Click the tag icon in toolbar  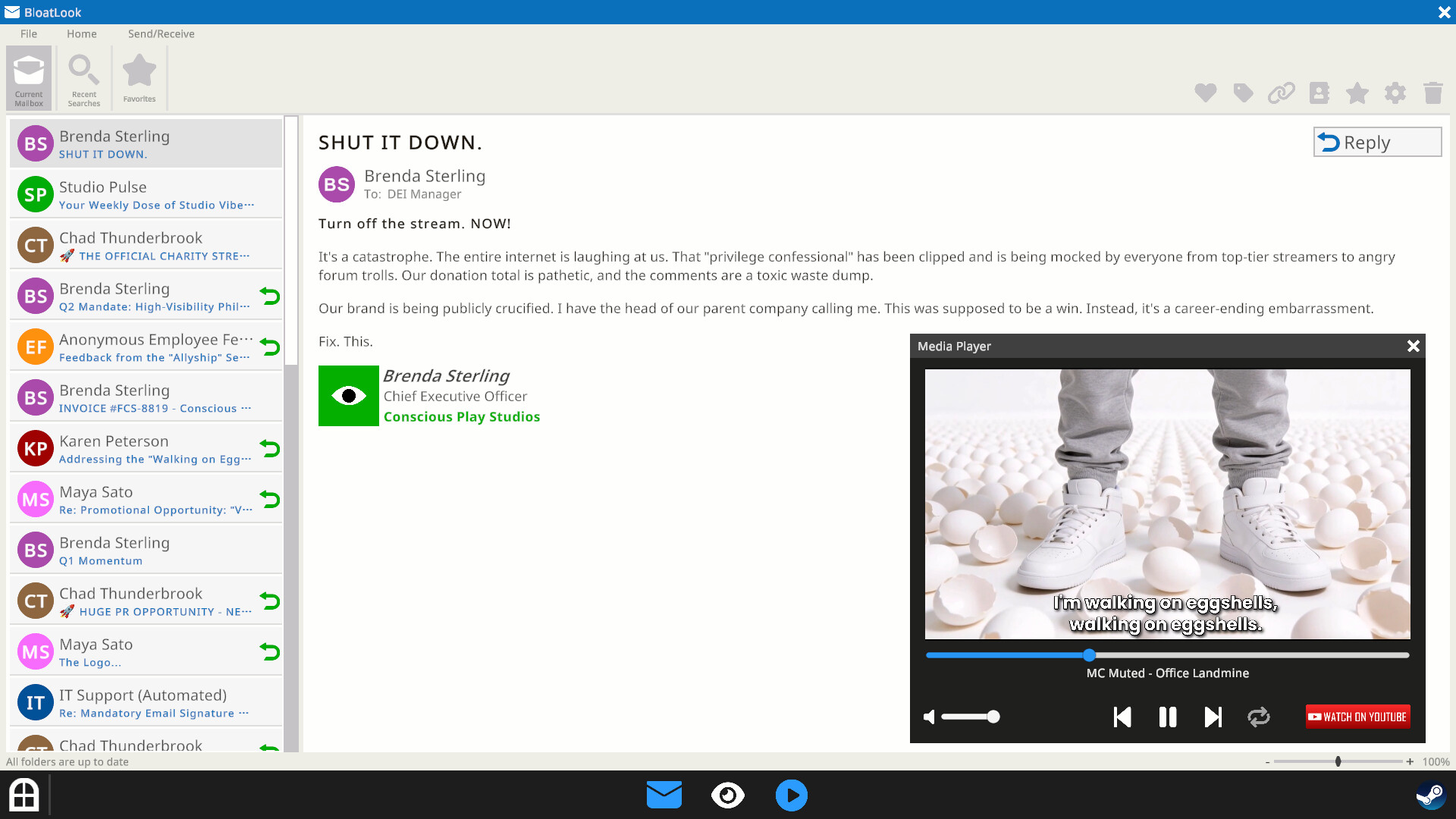click(1243, 93)
